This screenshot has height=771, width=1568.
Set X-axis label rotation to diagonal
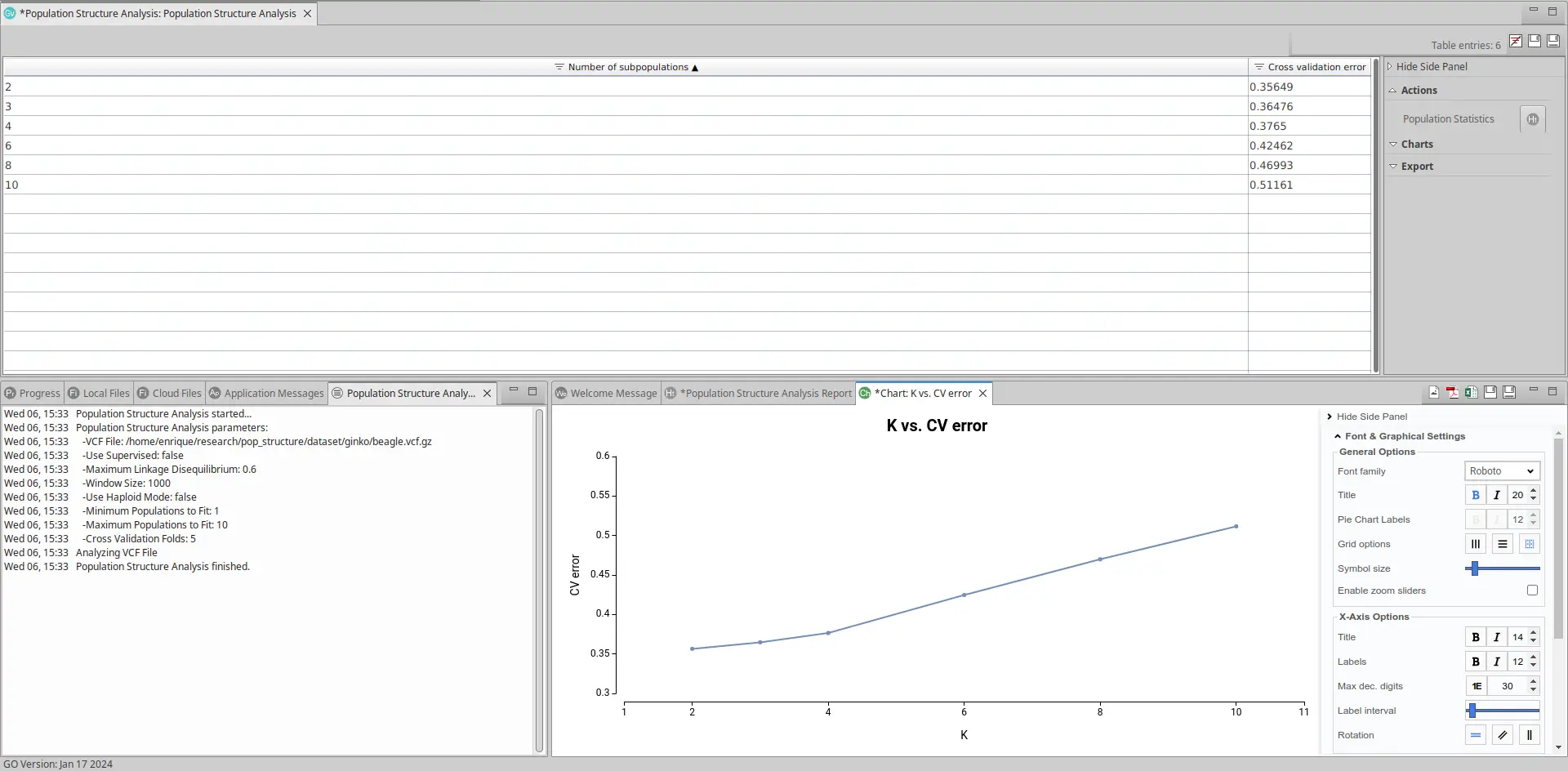tap(1503, 735)
